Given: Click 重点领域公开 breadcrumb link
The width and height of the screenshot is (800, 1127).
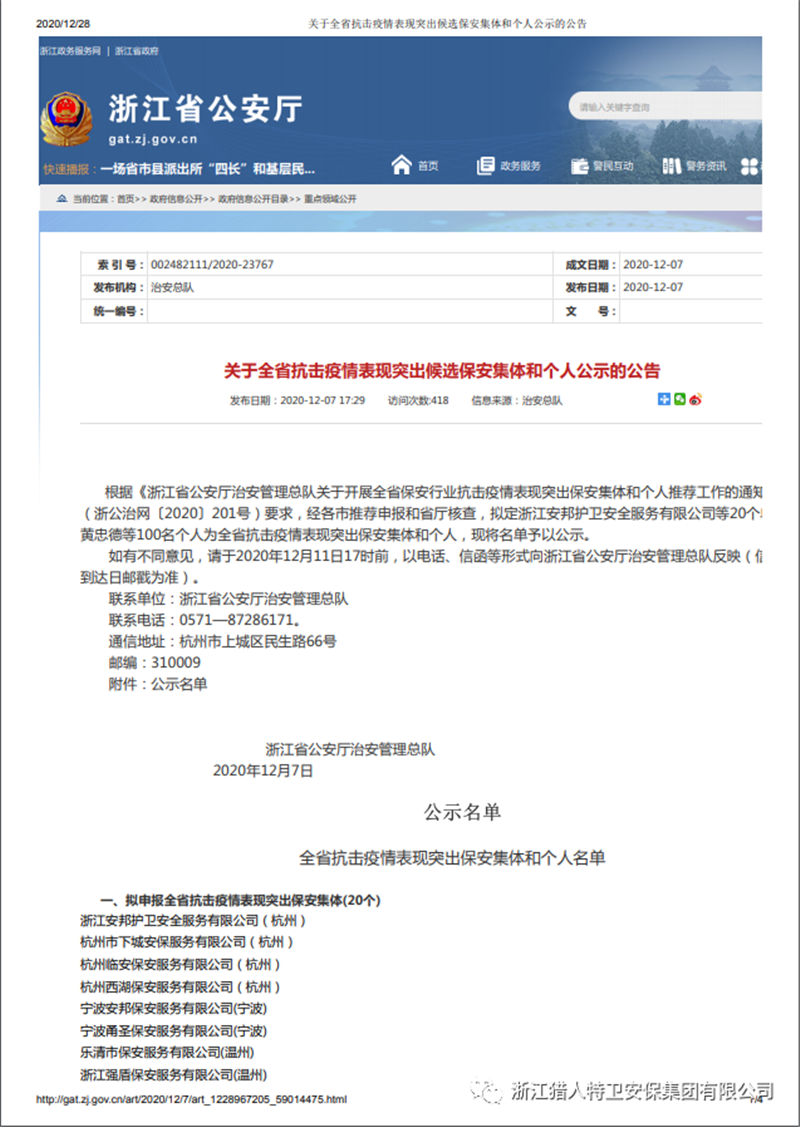Looking at the screenshot, I should click(x=330, y=199).
